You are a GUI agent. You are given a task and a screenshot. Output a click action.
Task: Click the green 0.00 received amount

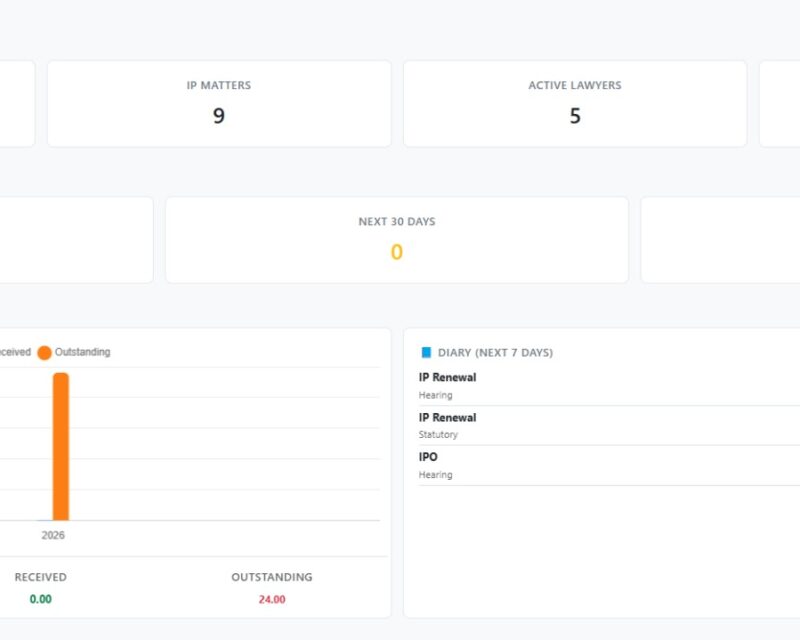41,599
